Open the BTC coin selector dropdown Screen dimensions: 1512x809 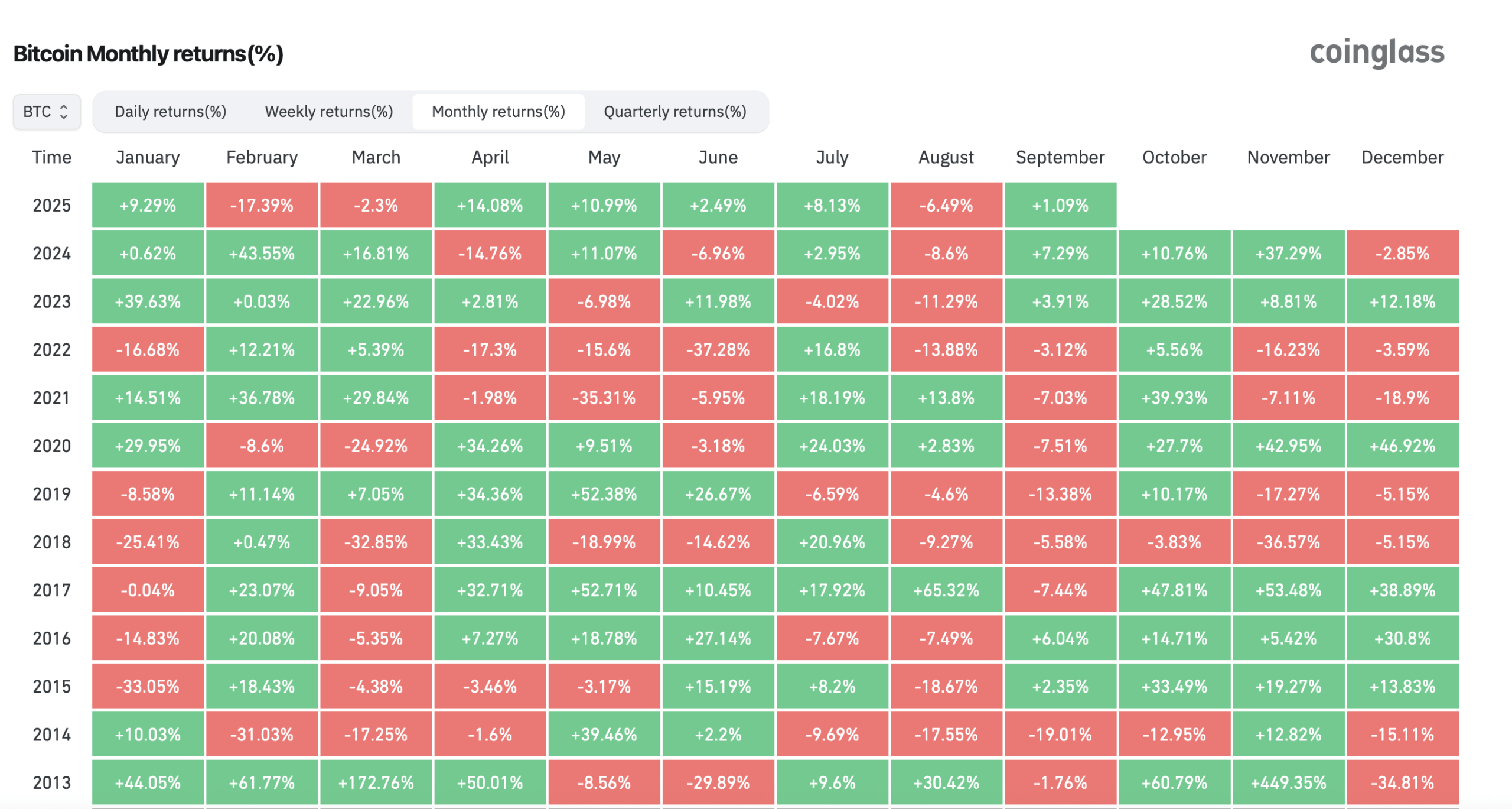pyautogui.click(x=46, y=112)
